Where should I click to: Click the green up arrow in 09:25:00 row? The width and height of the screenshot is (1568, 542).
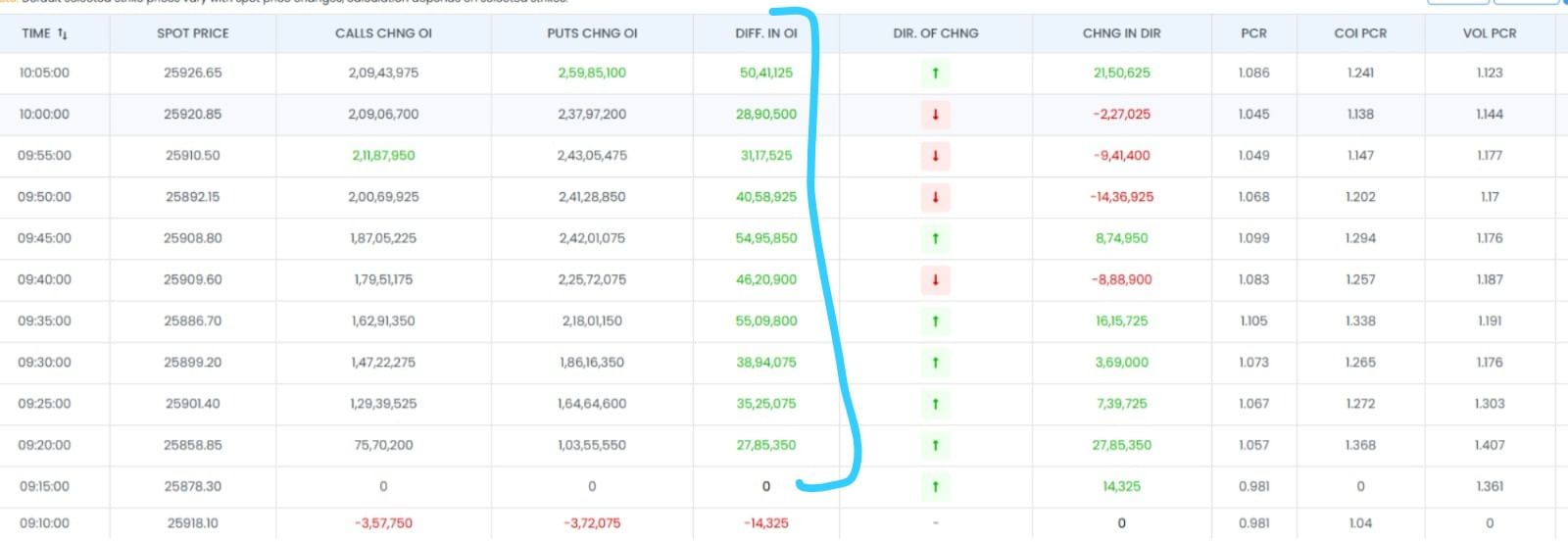coord(935,404)
